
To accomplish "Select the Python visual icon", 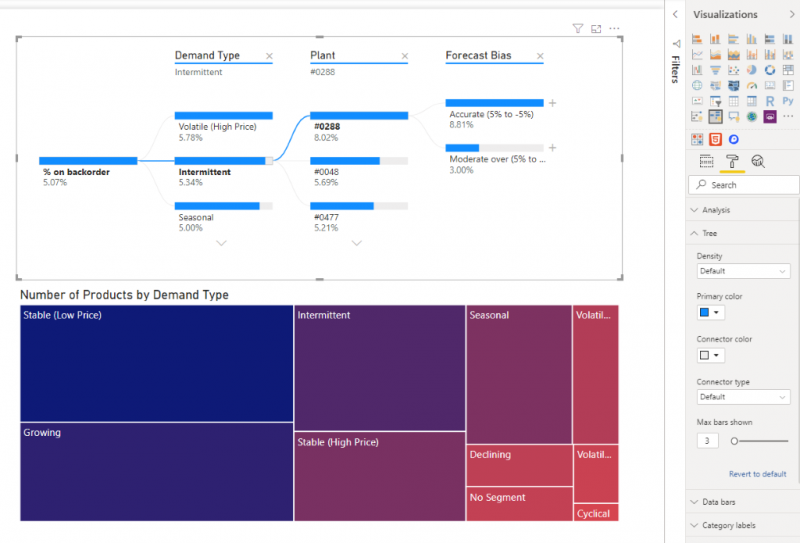I will 788,101.
